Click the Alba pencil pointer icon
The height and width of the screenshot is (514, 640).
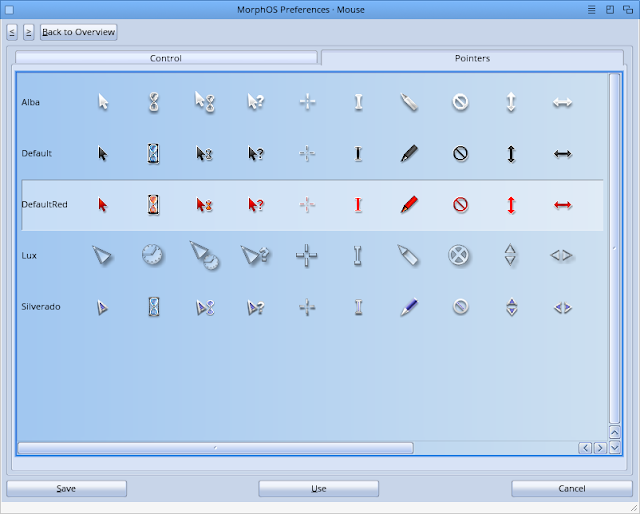409,102
